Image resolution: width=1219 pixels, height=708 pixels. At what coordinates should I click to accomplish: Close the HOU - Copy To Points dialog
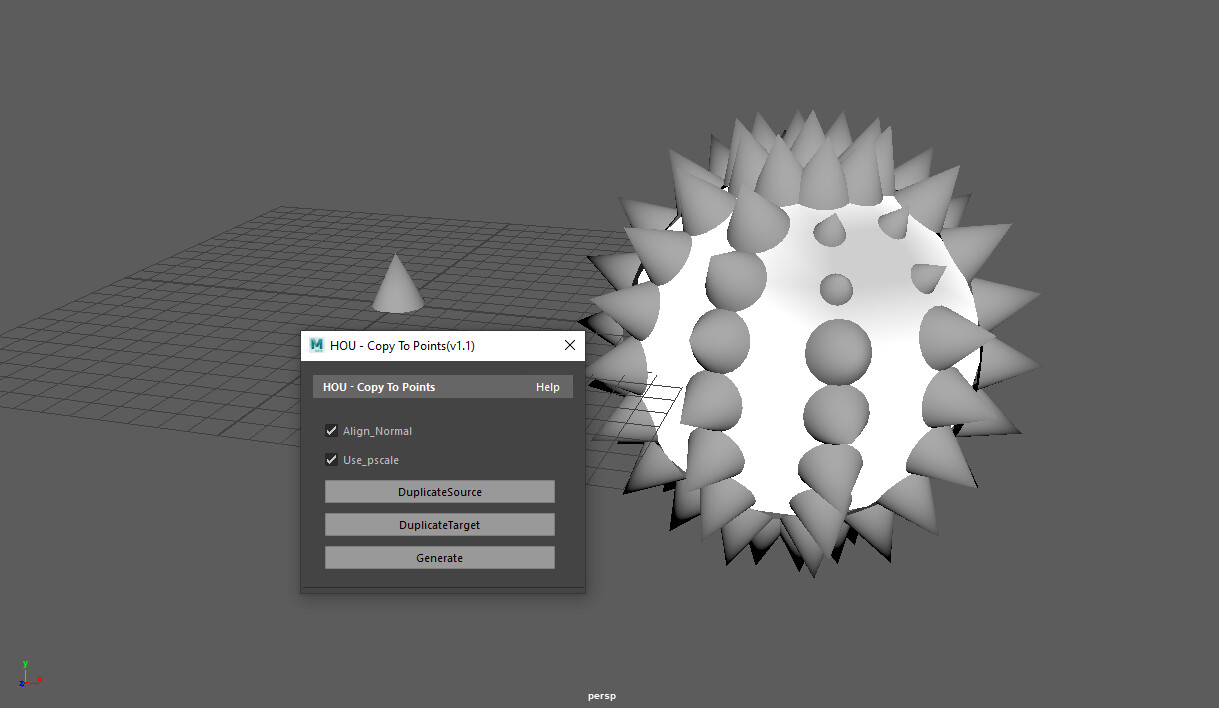569,344
